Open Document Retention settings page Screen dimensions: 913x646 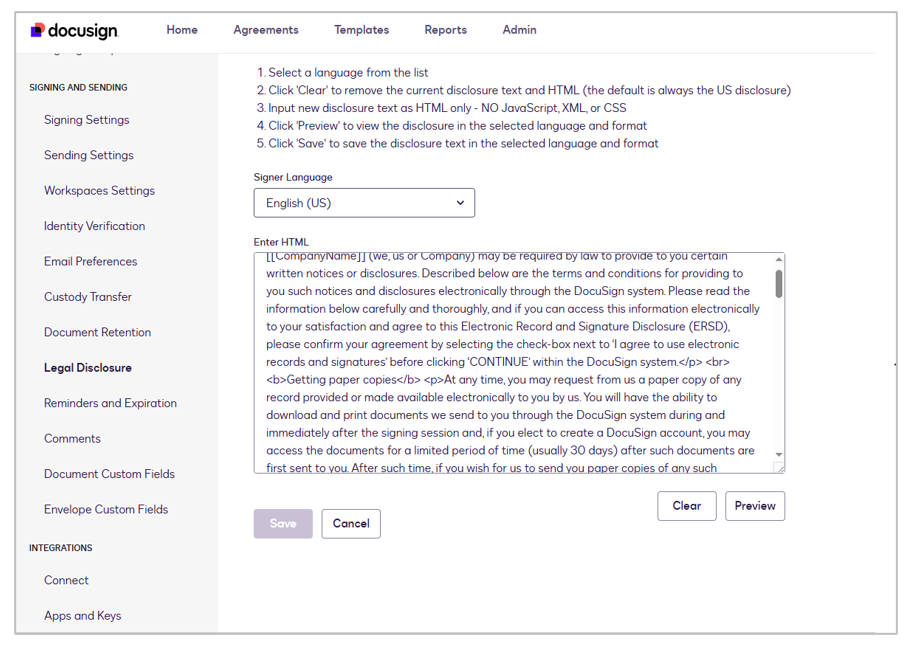click(x=97, y=332)
